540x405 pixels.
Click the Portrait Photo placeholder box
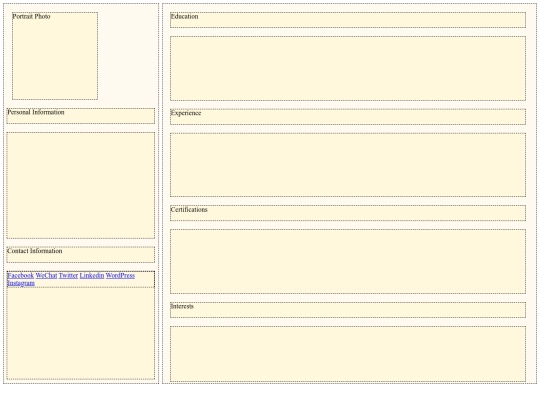point(55,56)
